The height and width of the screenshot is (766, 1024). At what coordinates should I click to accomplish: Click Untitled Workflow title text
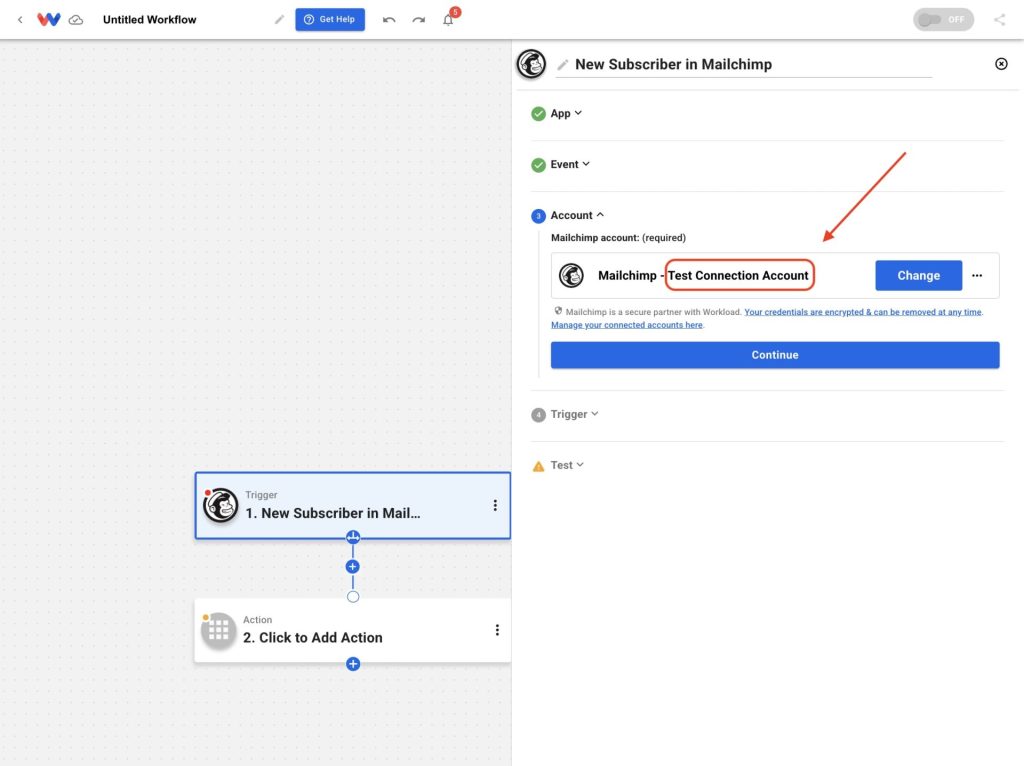tap(150, 20)
